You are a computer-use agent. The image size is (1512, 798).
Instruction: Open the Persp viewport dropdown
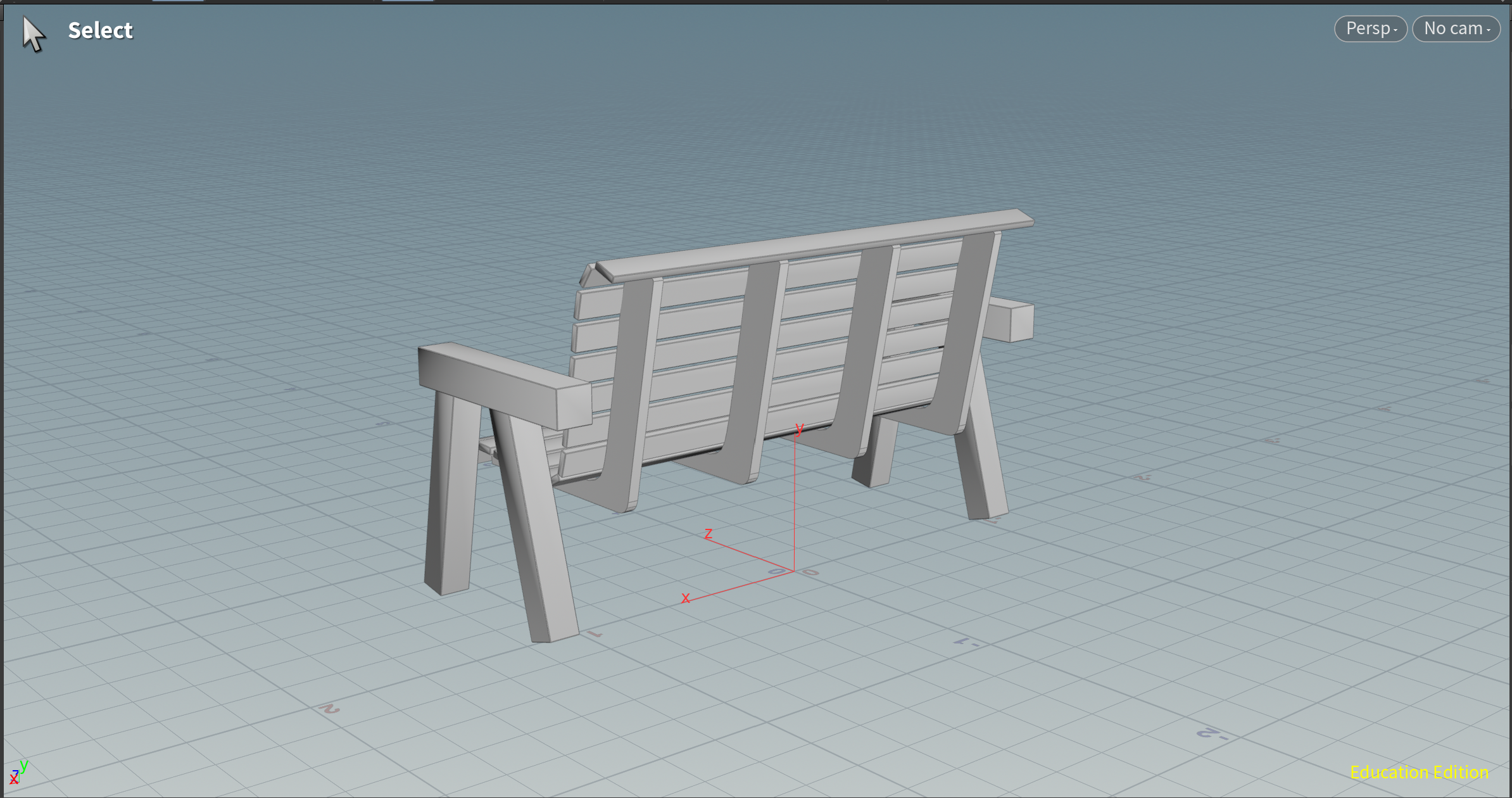(x=1370, y=28)
